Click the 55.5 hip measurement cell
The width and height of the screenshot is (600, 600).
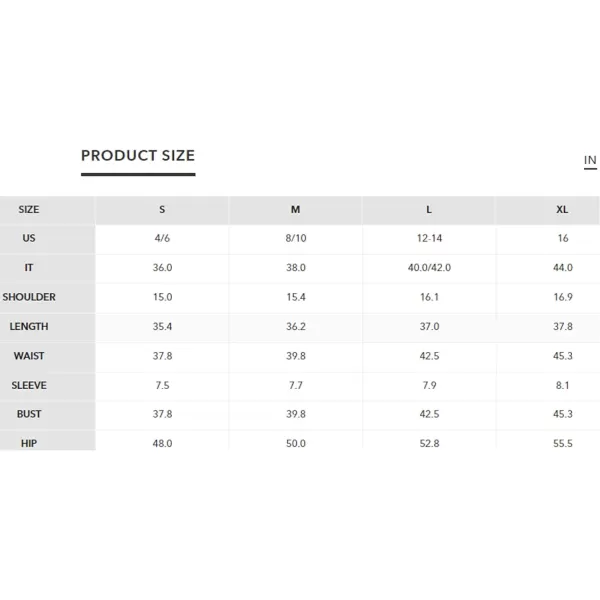pos(562,443)
